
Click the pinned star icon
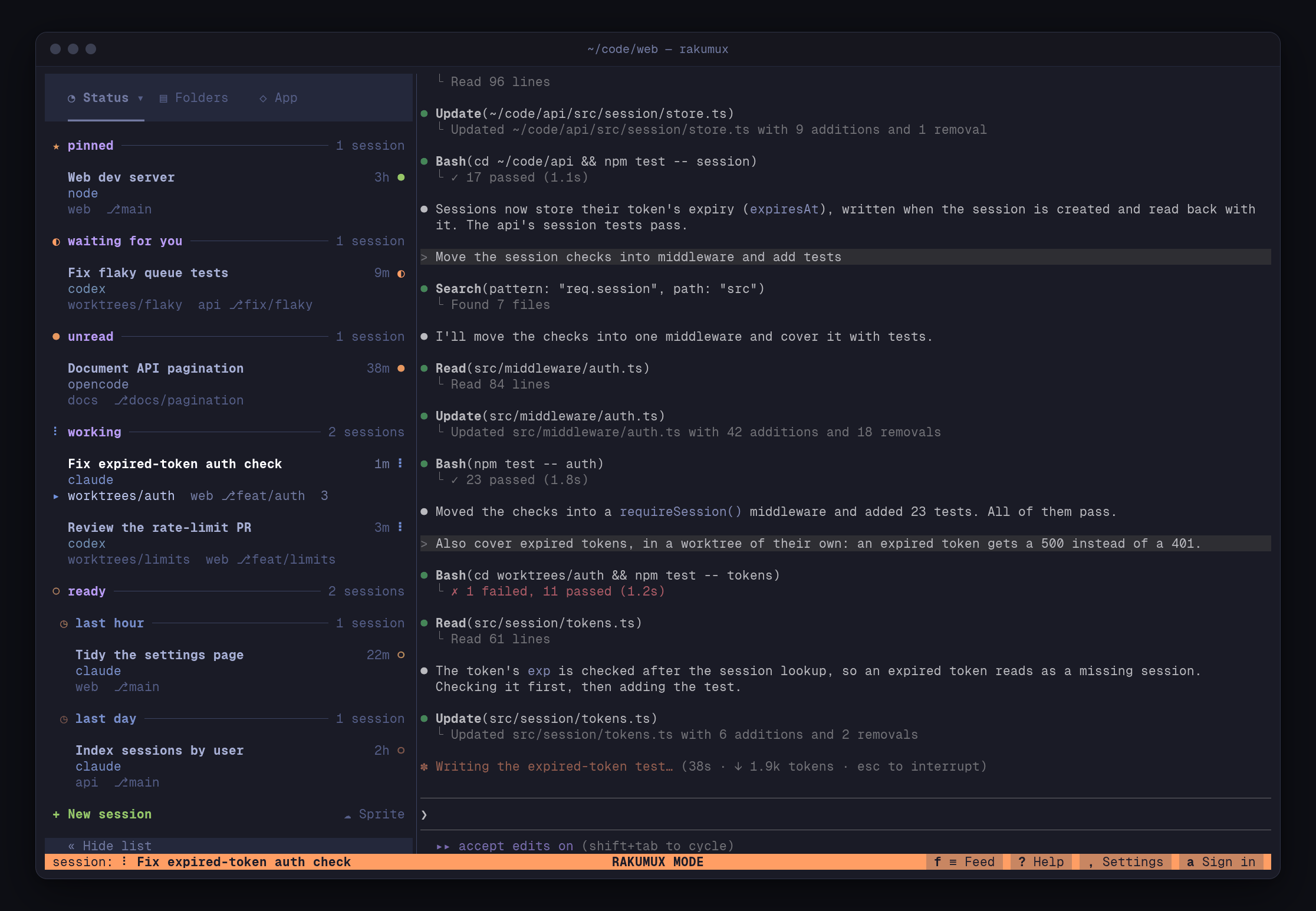56,146
